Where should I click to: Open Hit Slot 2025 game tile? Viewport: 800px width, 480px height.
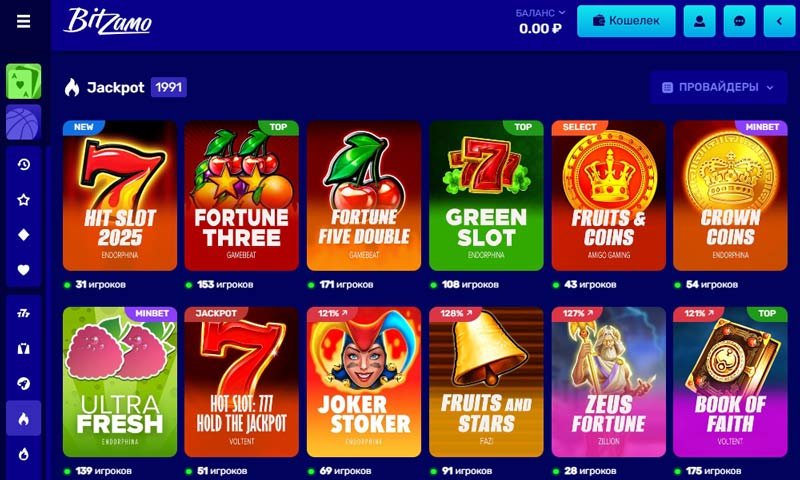click(120, 195)
